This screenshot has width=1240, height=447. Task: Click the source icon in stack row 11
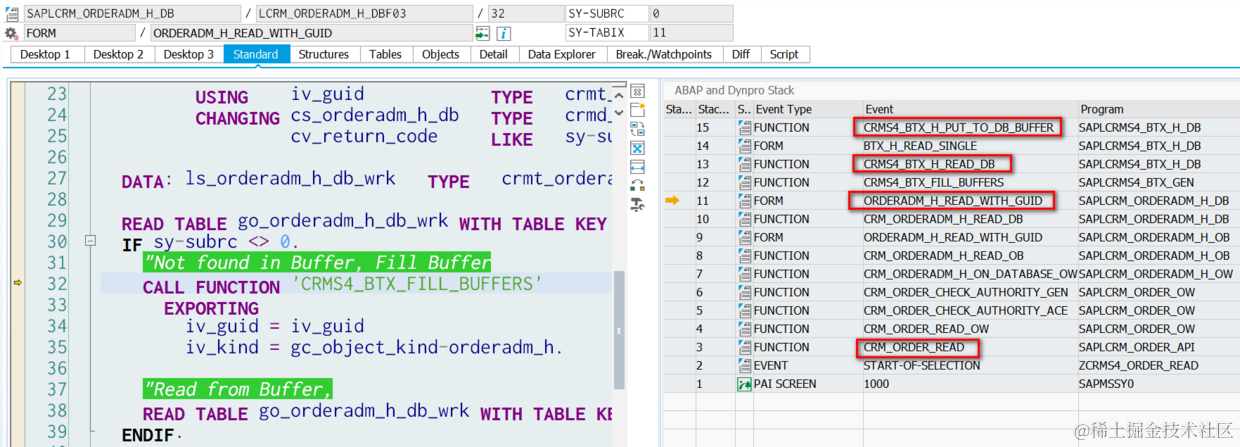click(x=744, y=200)
